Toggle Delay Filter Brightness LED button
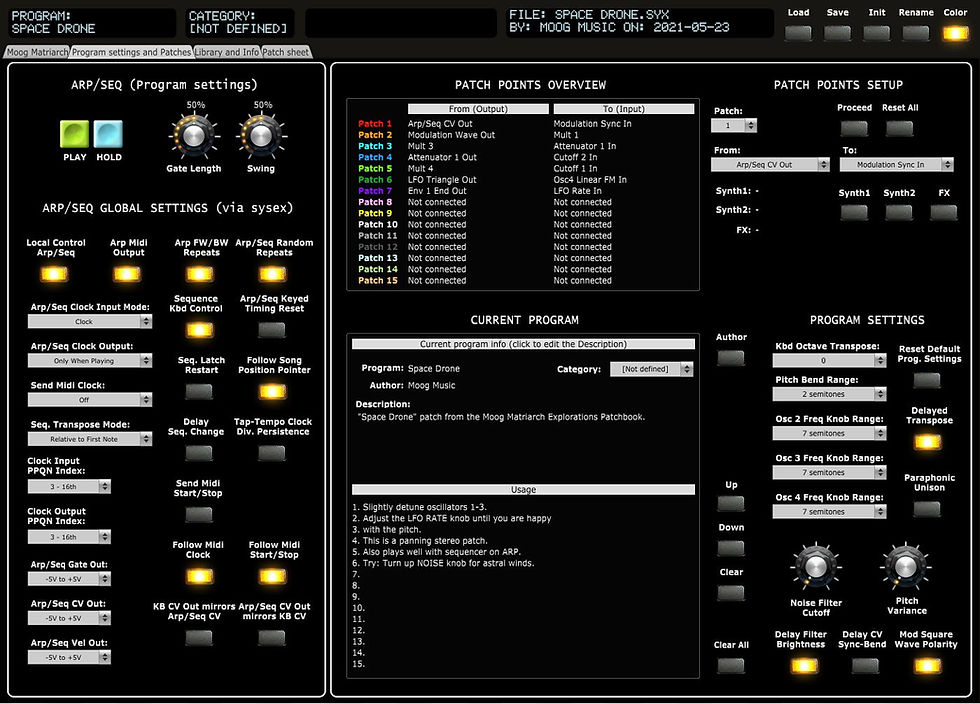980x704 pixels. pos(804,666)
